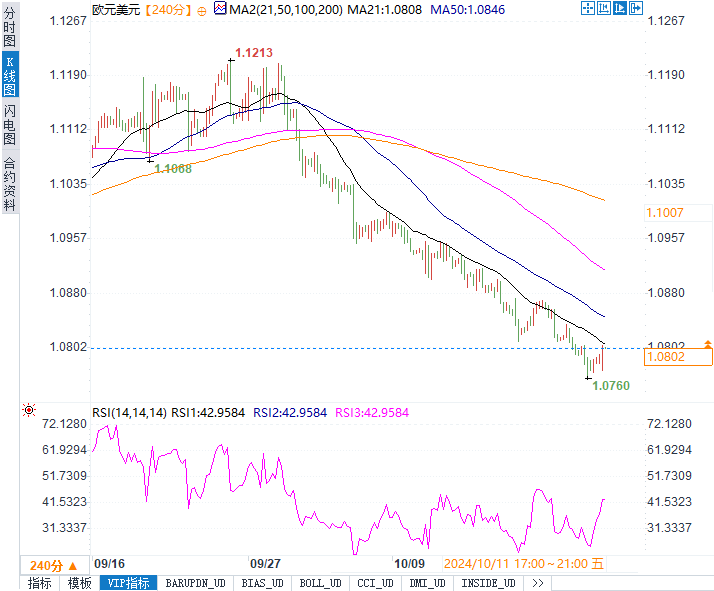Choose the BOLL_UD indicator
Viewport: 714px width, 591px height.
[321, 583]
